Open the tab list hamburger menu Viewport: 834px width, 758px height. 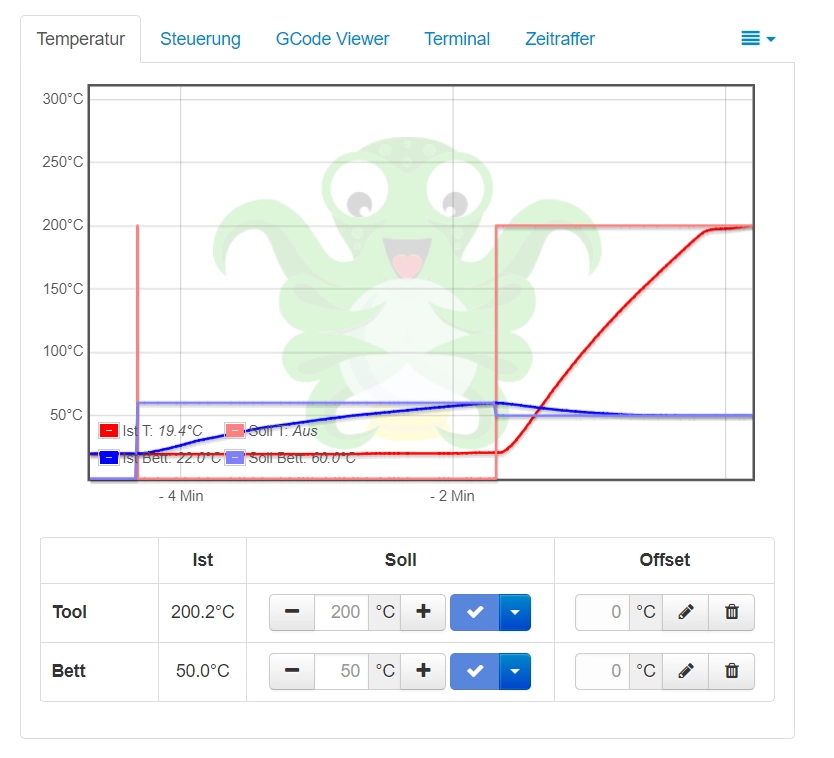(758, 38)
